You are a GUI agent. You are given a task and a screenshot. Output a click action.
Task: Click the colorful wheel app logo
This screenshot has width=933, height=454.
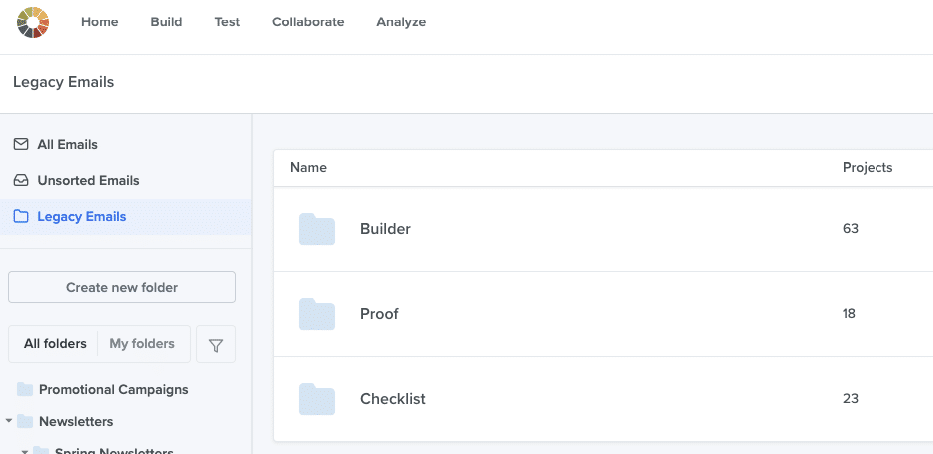click(33, 22)
